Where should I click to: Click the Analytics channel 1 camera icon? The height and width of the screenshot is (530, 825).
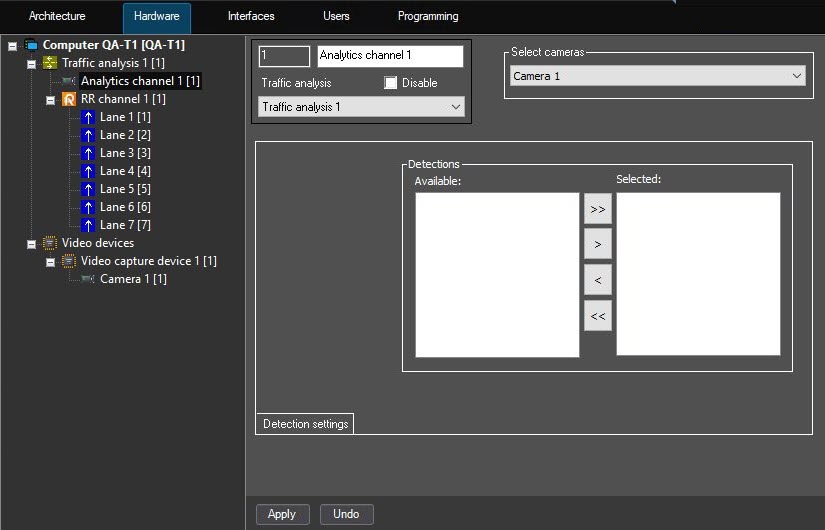click(x=69, y=81)
